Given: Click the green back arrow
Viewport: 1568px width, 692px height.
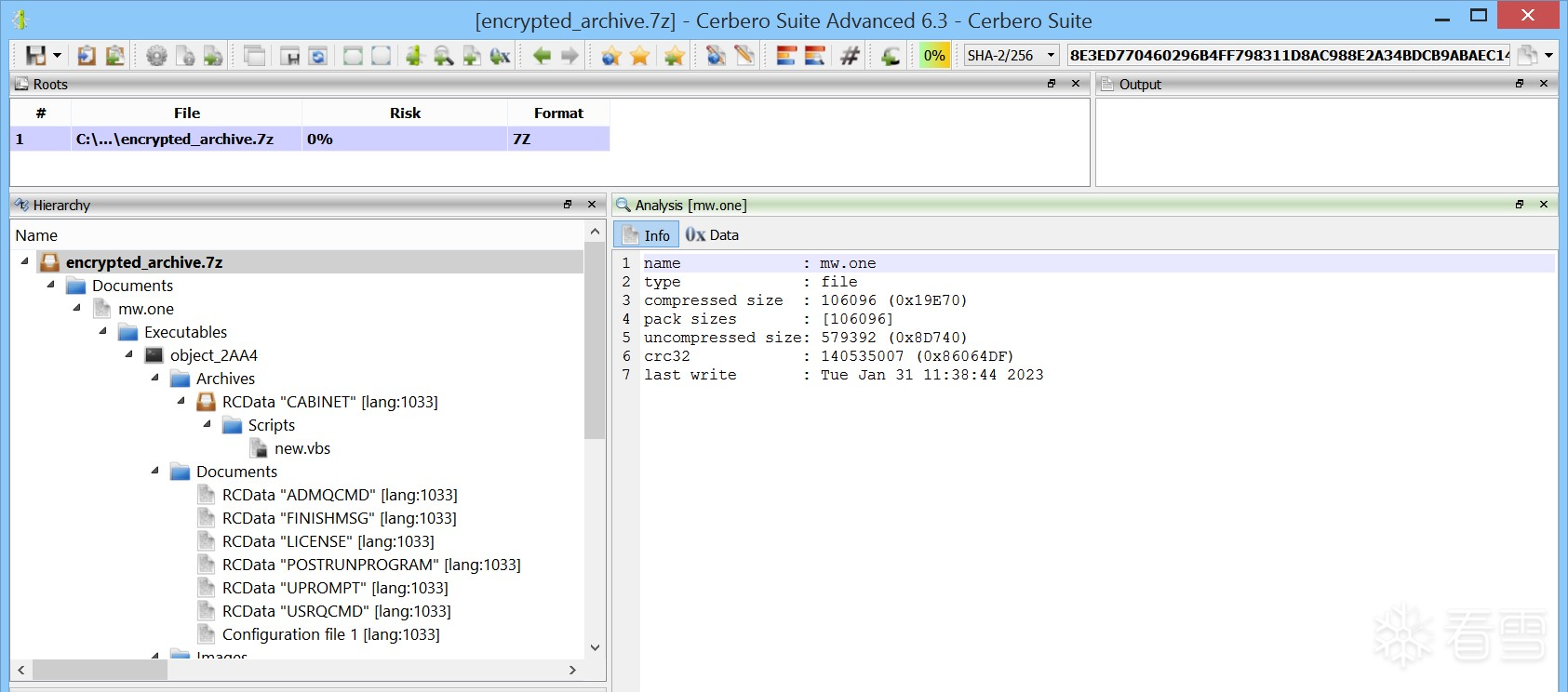Looking at the screenshot, I should pyautogui.click(x=542, y=56).
